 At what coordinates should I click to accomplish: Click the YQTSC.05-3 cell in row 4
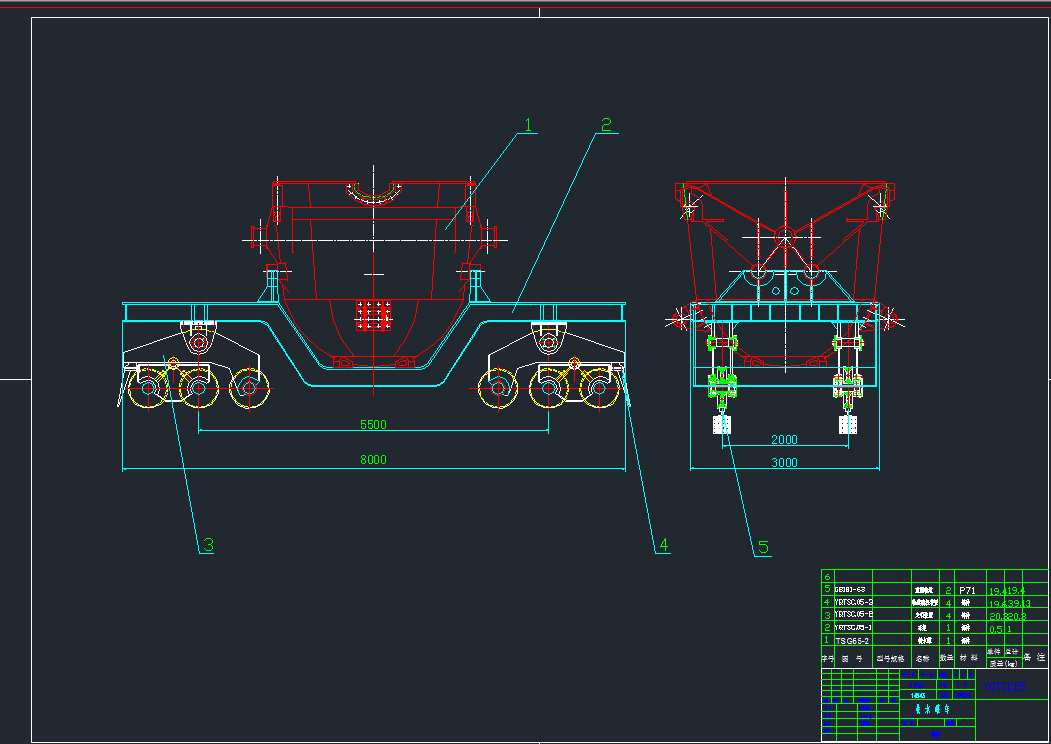(853, 603)
